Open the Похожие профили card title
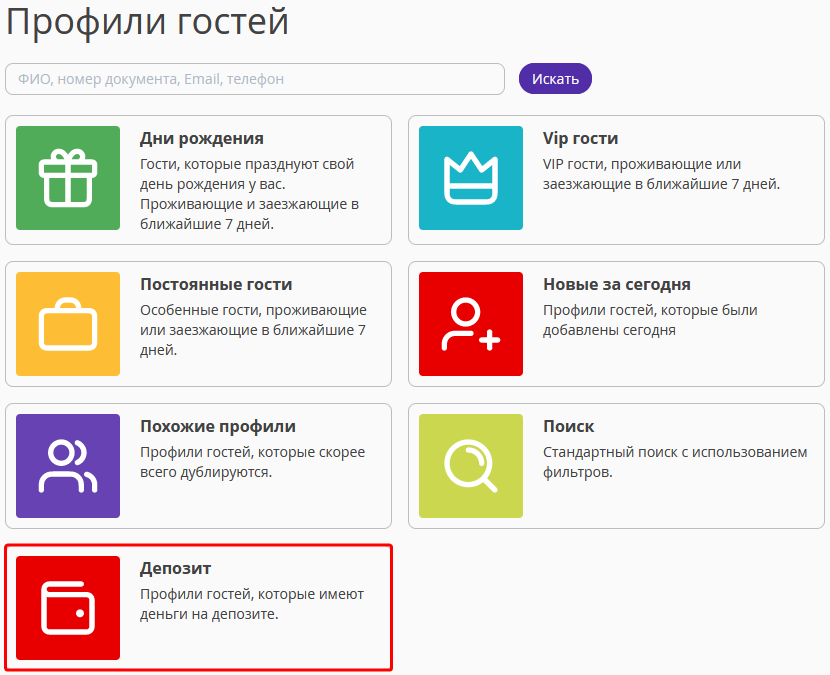The image size is (830, 675). [218, 426]
